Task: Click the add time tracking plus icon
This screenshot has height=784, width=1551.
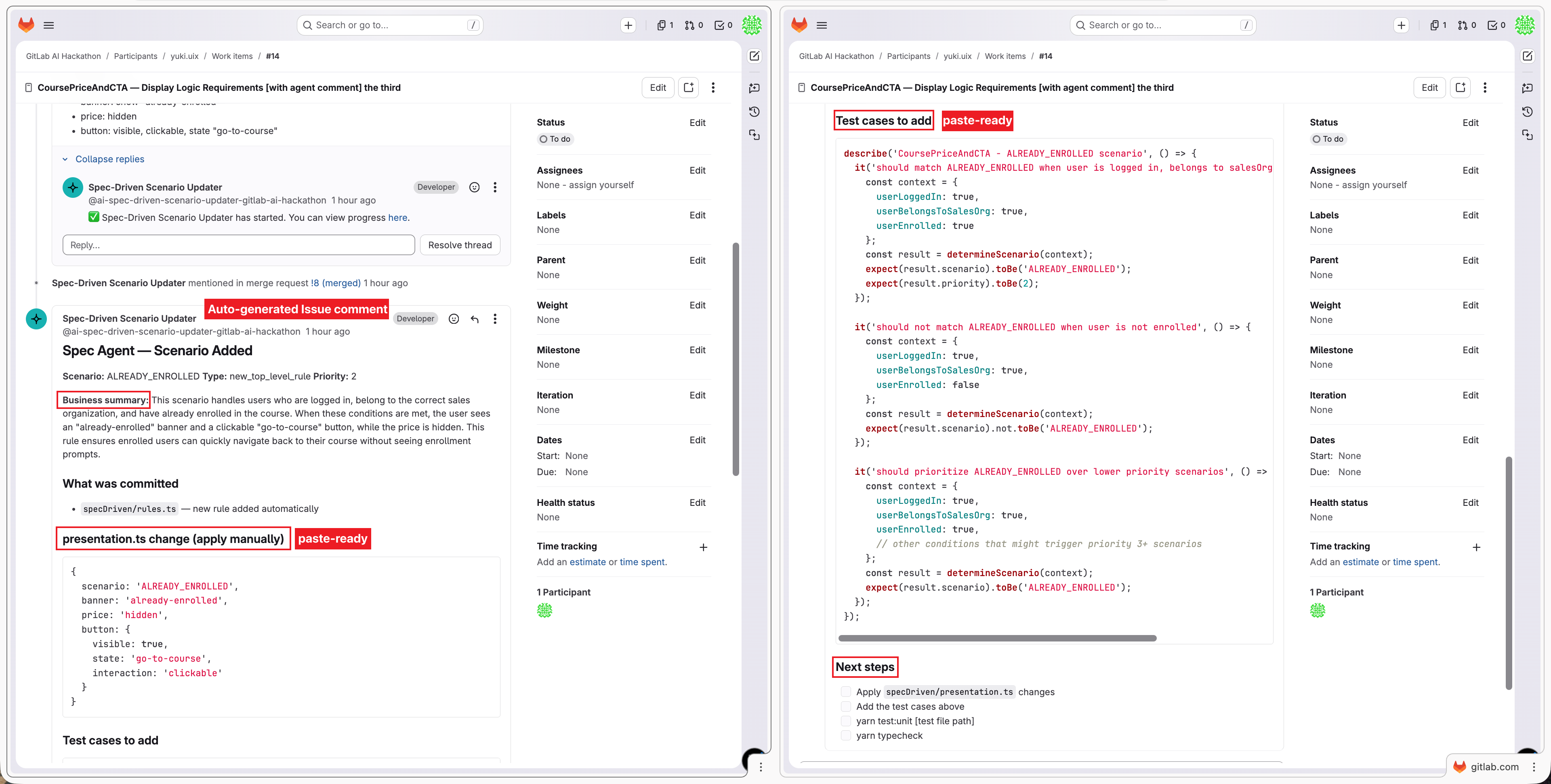Action: [703, 547]
